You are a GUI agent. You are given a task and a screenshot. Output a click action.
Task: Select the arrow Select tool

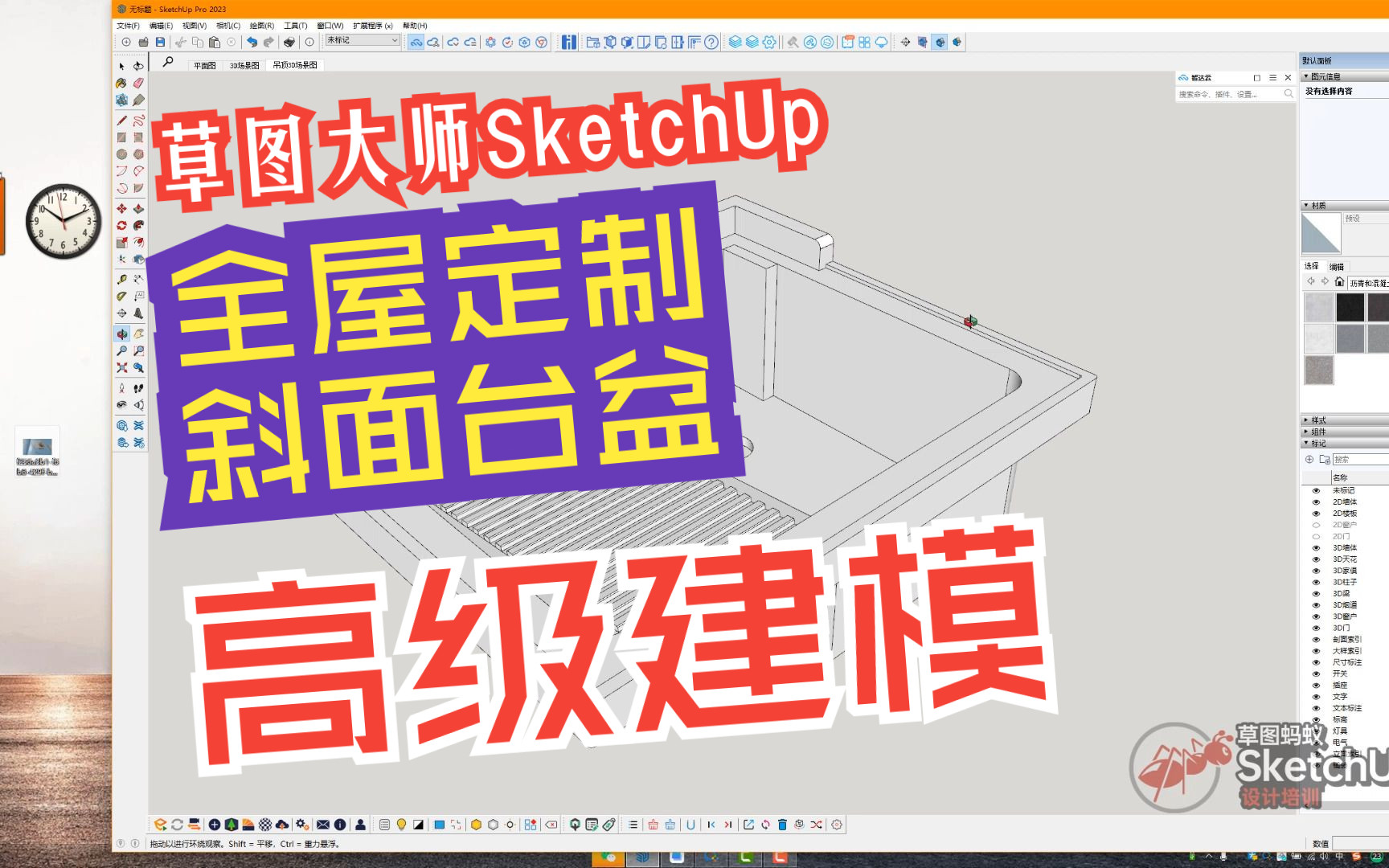click(121, 66)
